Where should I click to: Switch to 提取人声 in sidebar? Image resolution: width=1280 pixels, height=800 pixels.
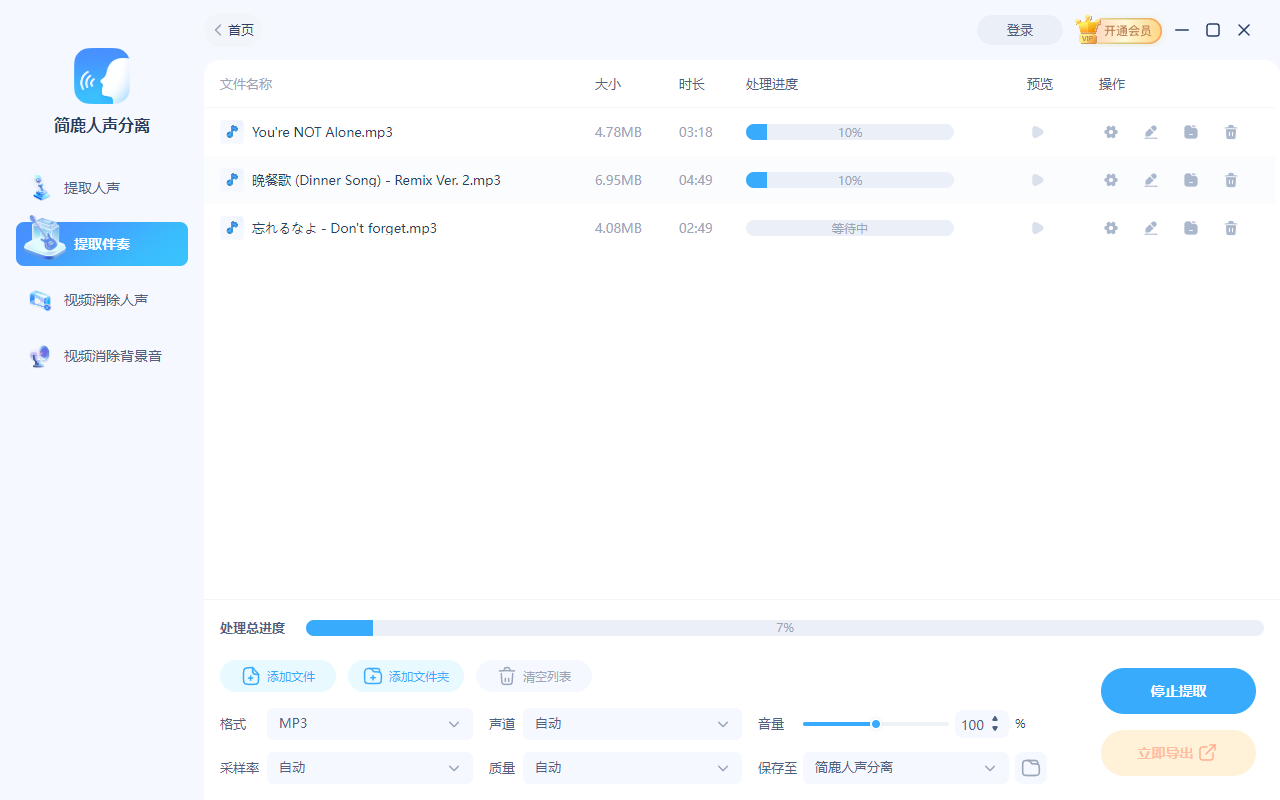click(92, 188)
